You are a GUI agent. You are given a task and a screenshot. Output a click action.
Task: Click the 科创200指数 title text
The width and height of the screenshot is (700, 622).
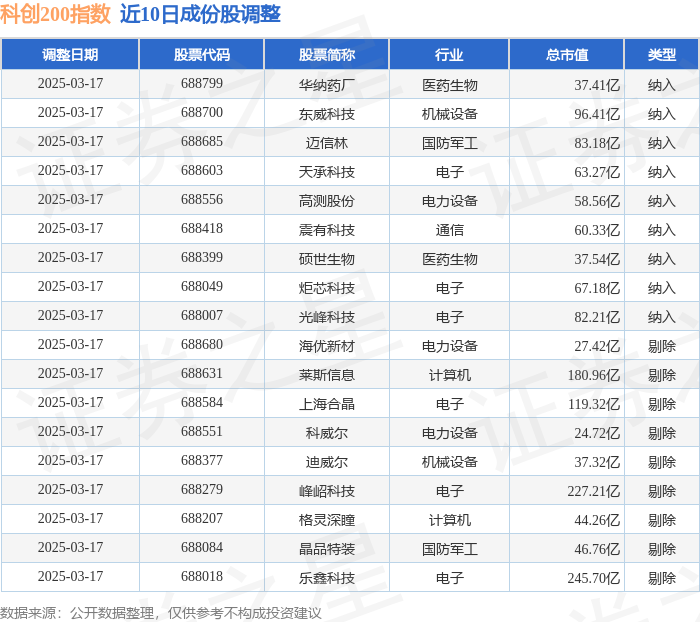55,14
